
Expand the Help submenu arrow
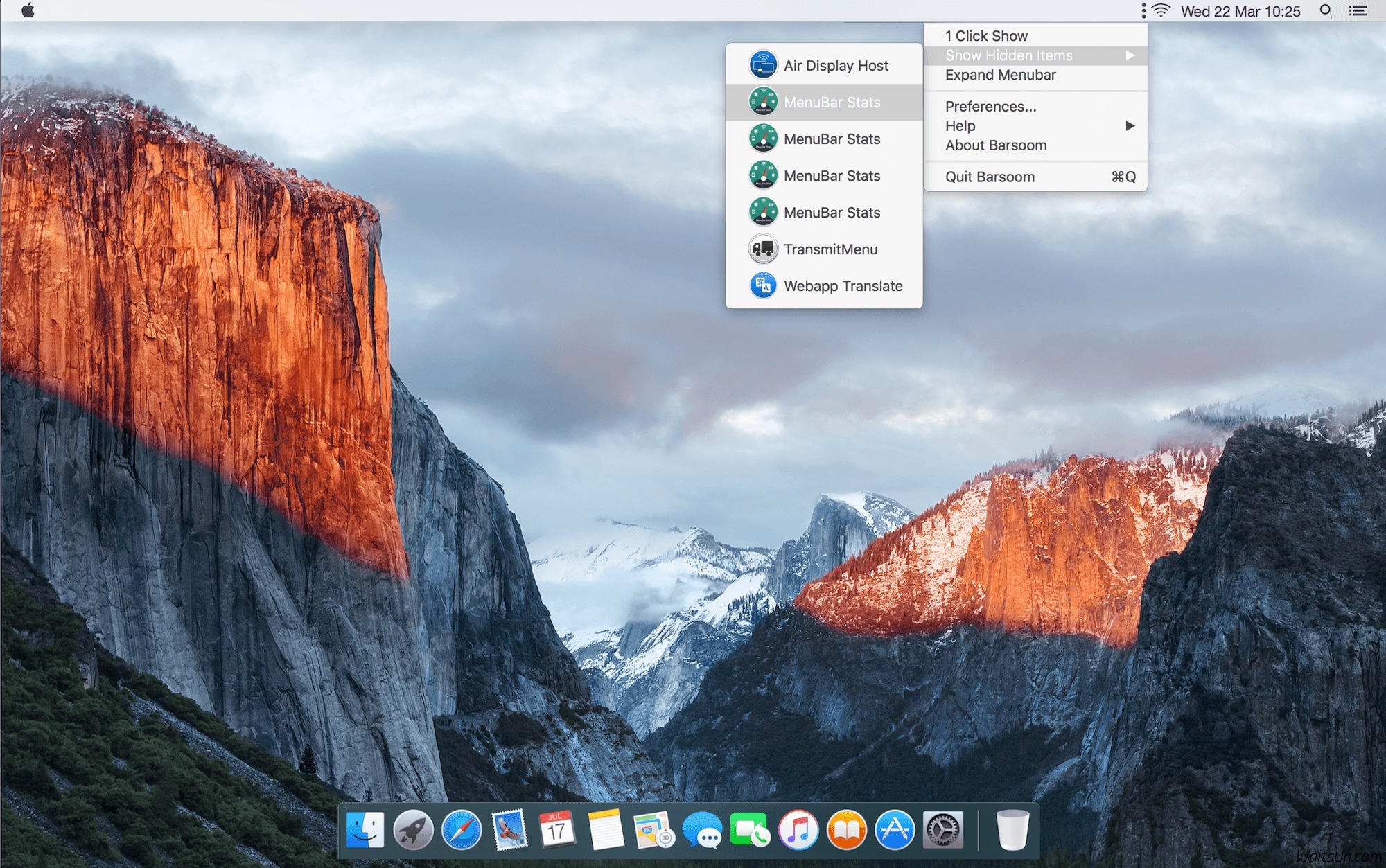[1130, 126]
